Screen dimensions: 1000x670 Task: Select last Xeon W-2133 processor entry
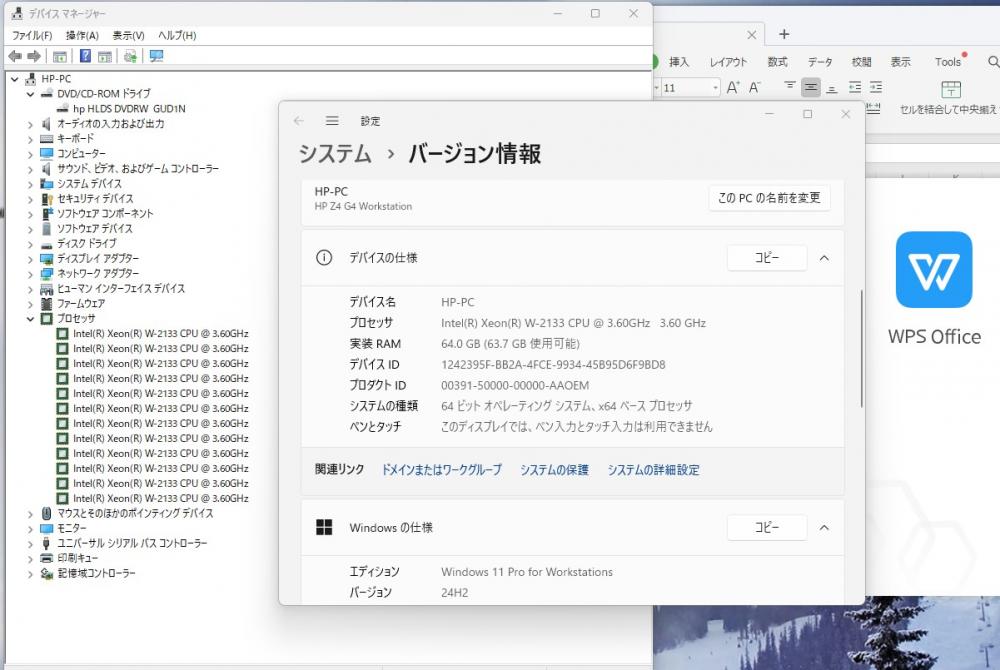point(160,499)
